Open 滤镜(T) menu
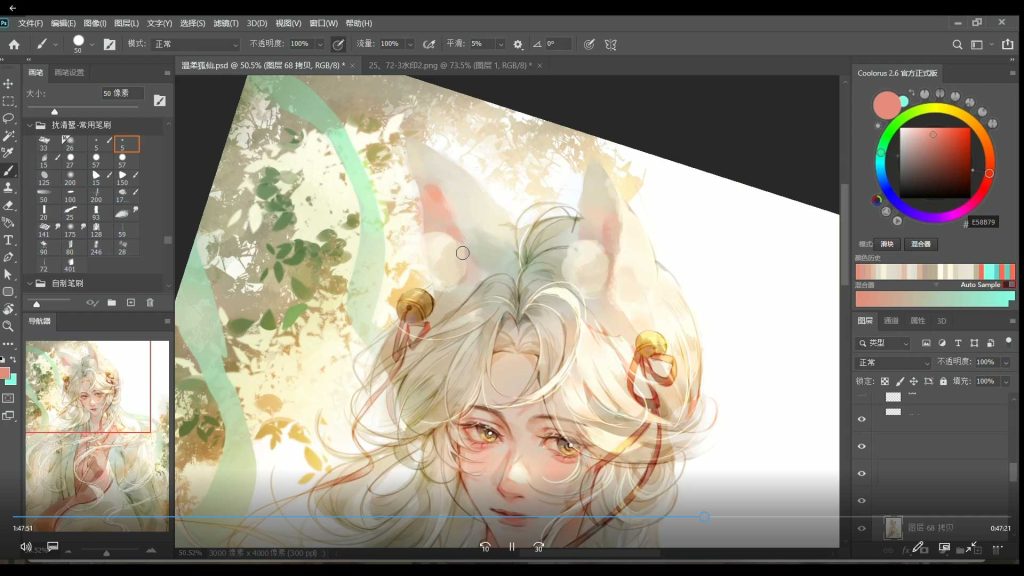Screen dimensions: 1024x576 pos(226,23)
